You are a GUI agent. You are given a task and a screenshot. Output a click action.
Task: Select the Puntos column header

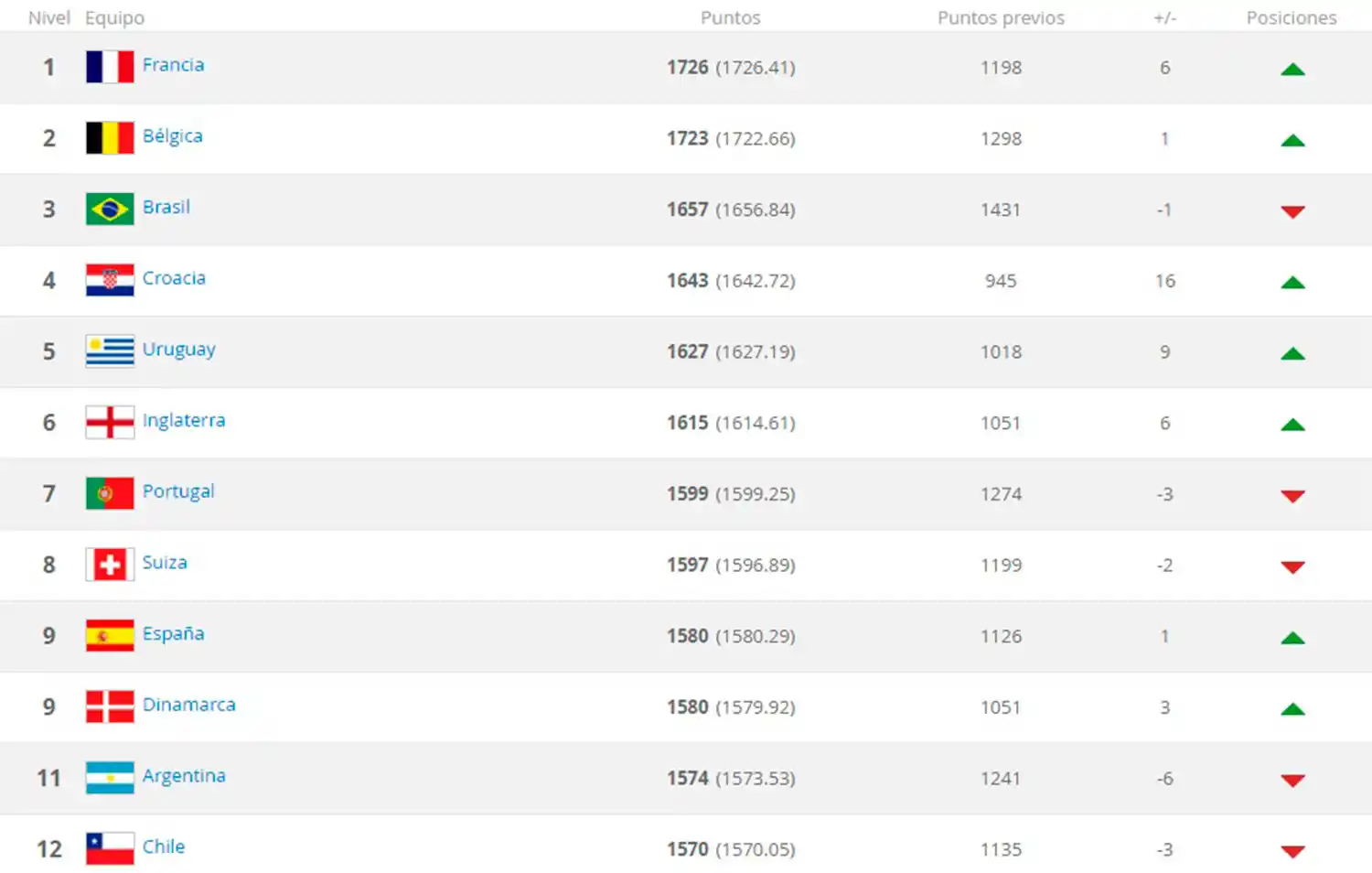[x=730, y=17]
